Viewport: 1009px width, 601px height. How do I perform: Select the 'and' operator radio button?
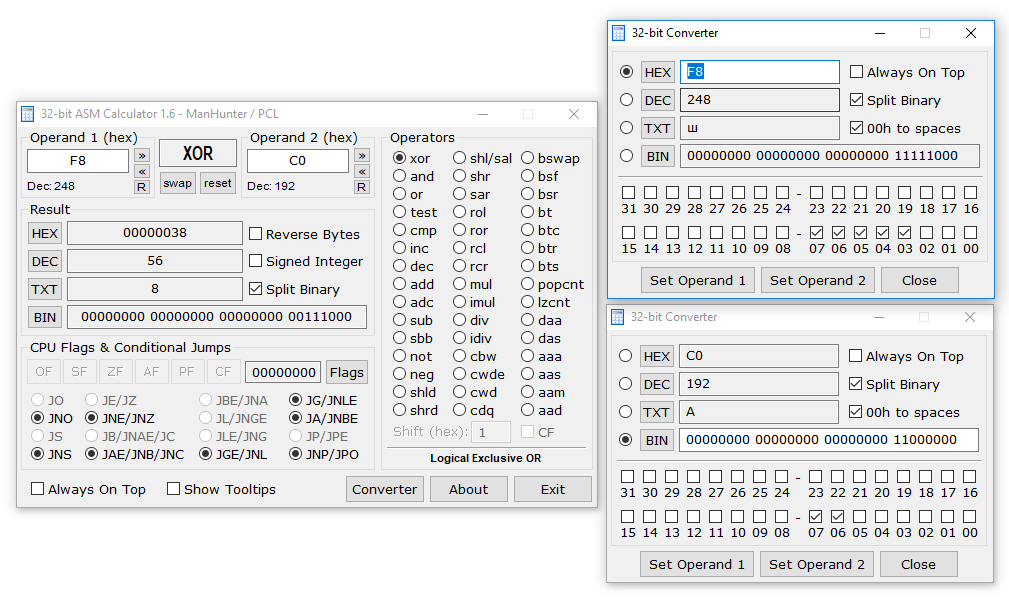pyautogui.click(x=400, y=176)
